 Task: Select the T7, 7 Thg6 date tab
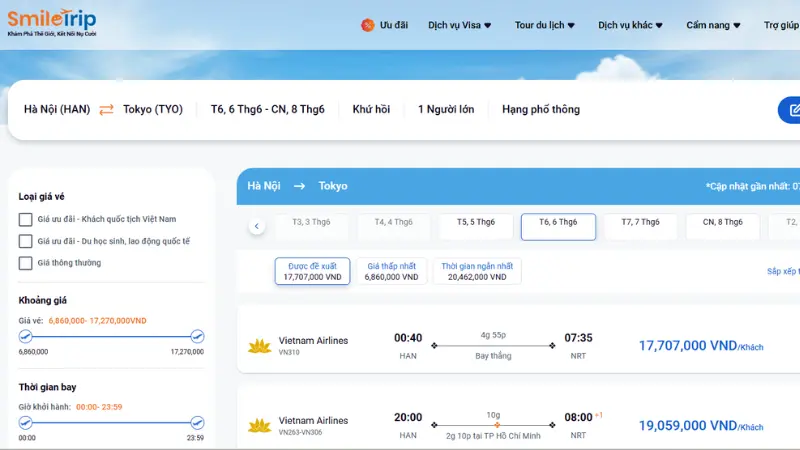[x=640, y=227]
